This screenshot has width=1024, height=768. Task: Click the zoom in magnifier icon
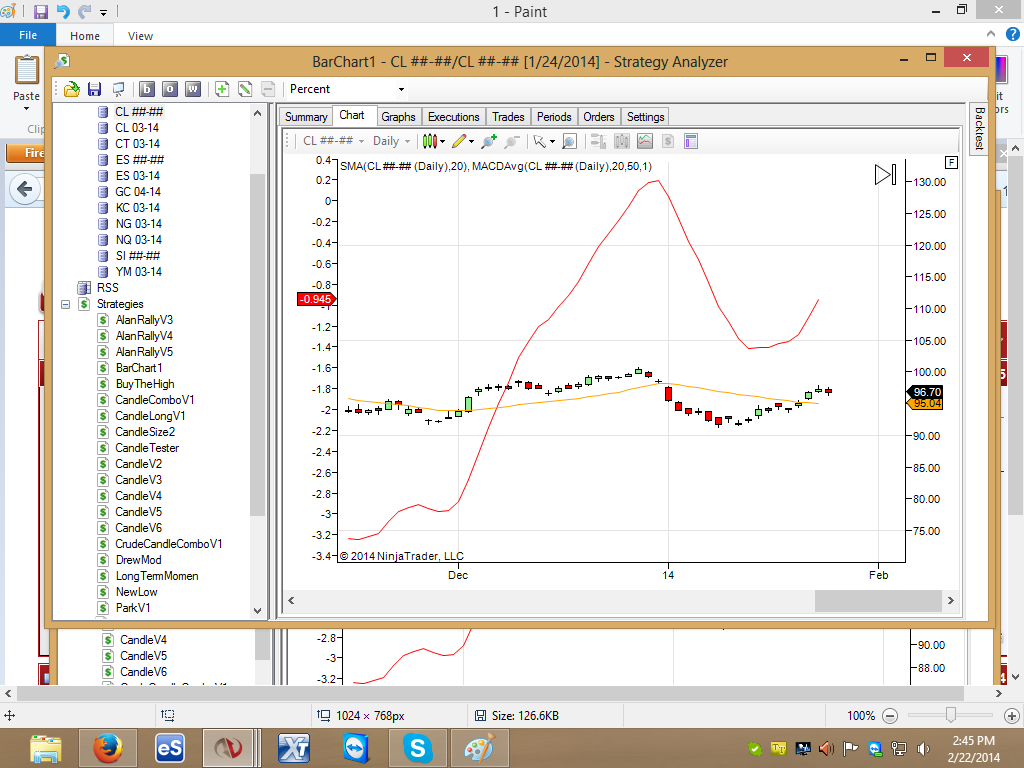[488, 141]
